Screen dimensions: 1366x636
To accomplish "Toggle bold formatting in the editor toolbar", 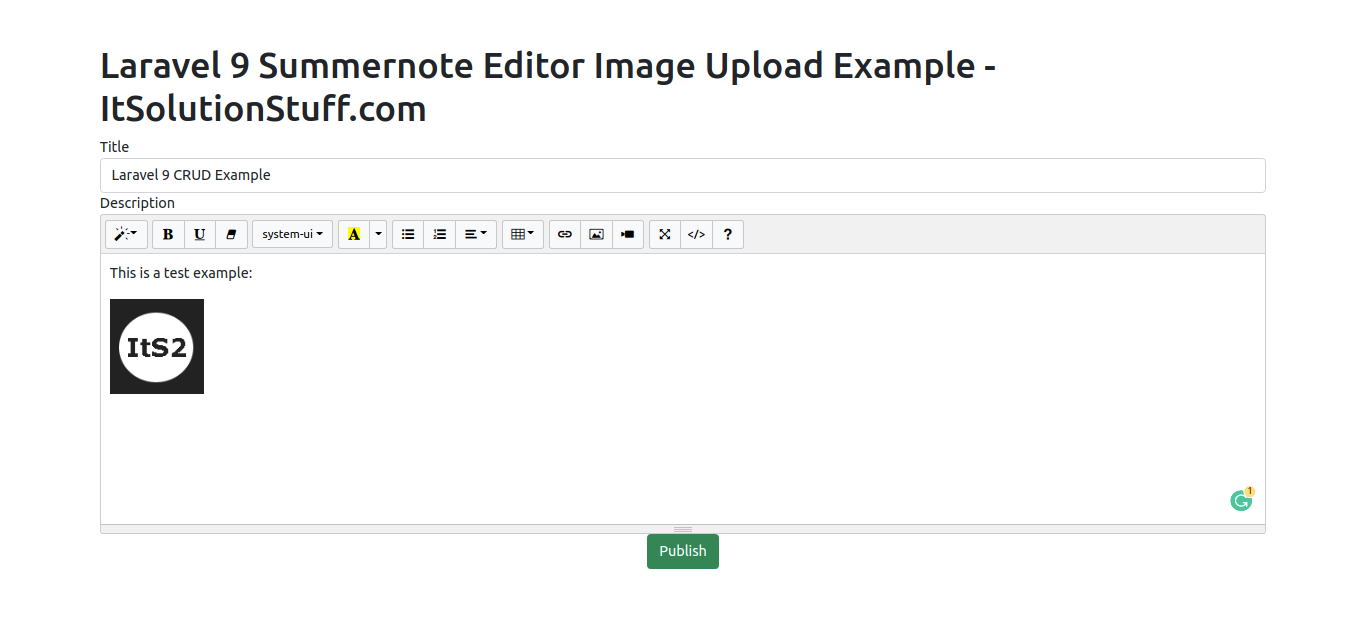I will pos(168,234).
